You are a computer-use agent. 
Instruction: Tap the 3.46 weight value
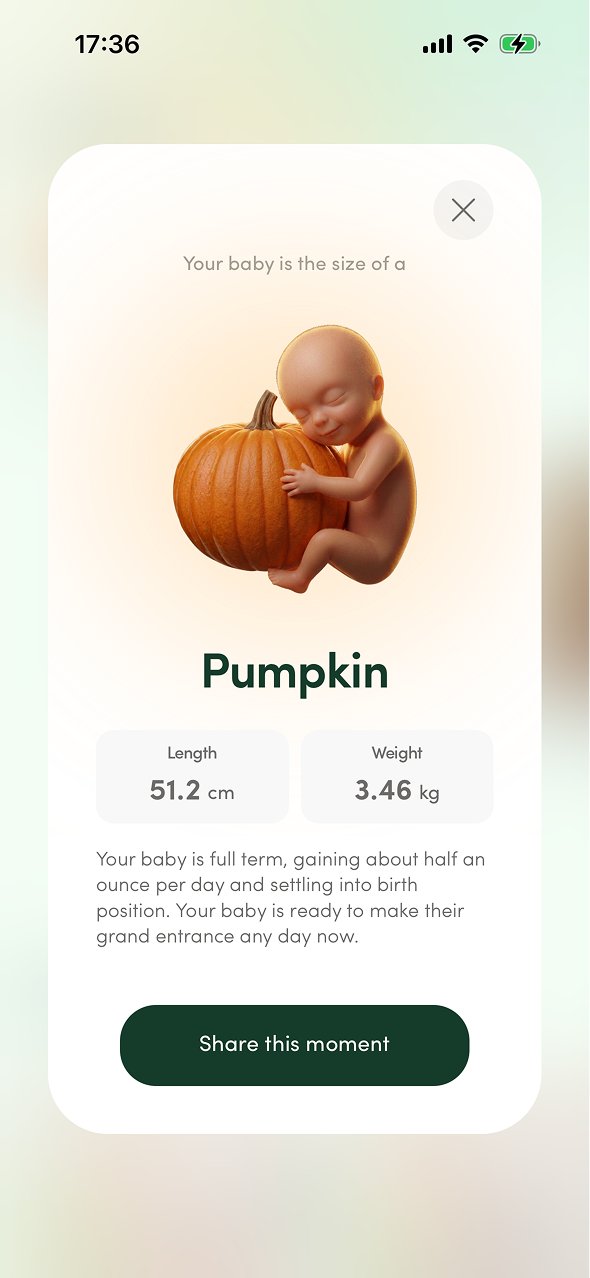(x=383, y=790)
